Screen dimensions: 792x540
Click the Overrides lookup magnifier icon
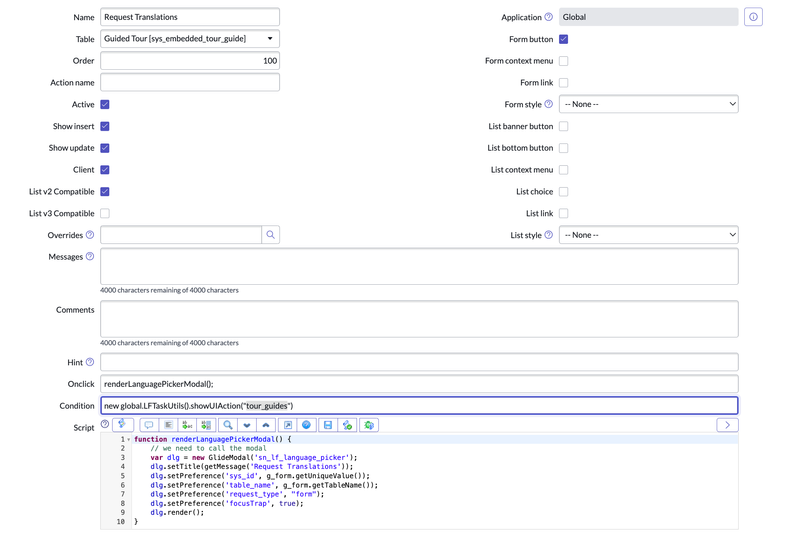click(271, 235)
